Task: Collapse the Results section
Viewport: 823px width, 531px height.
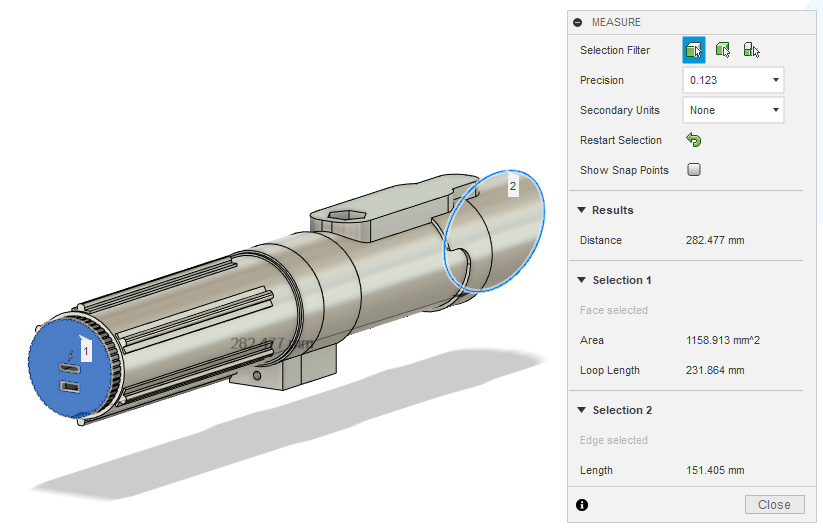Action: [x=582, y=210]
